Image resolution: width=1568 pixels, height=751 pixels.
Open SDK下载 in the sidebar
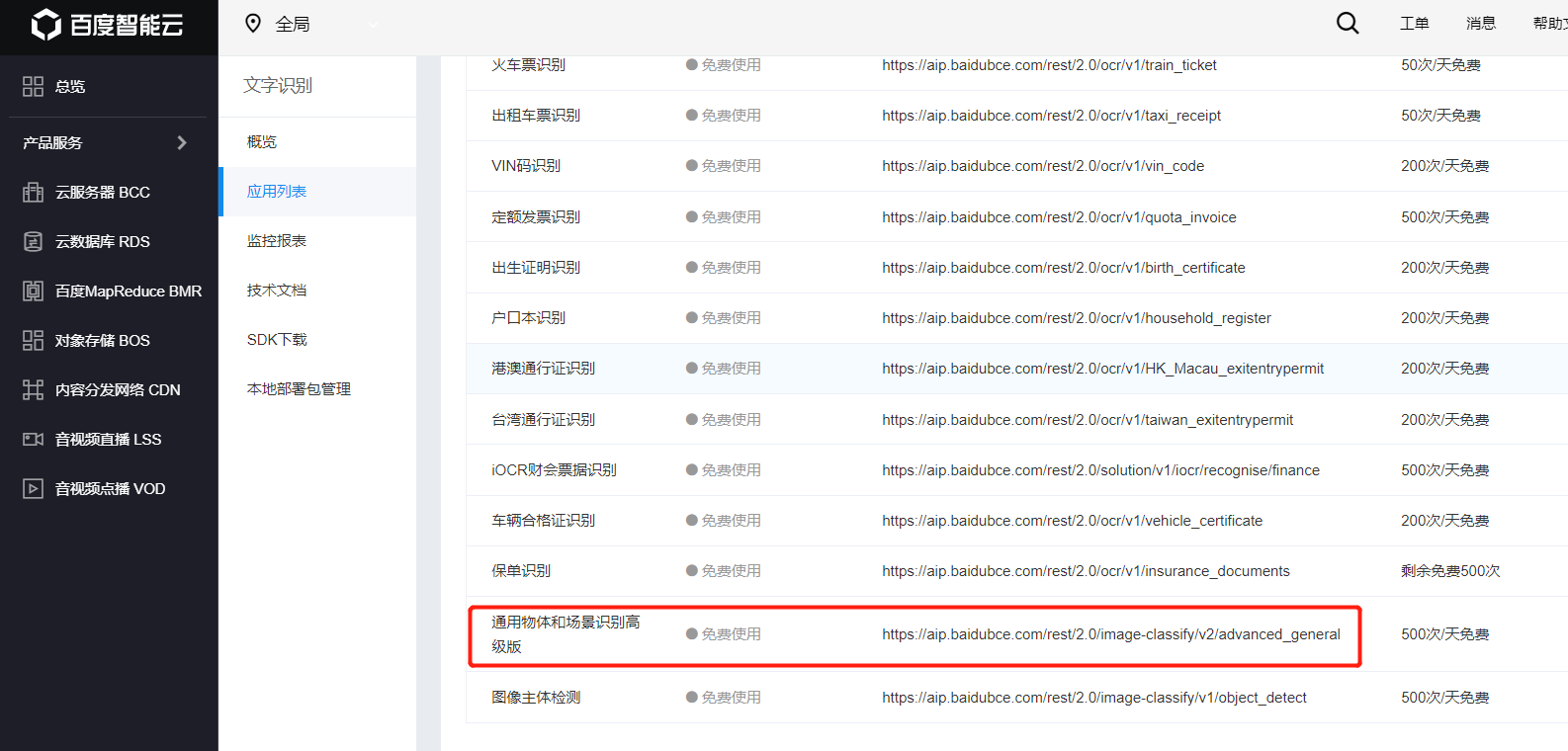click(x=277, y=340)
